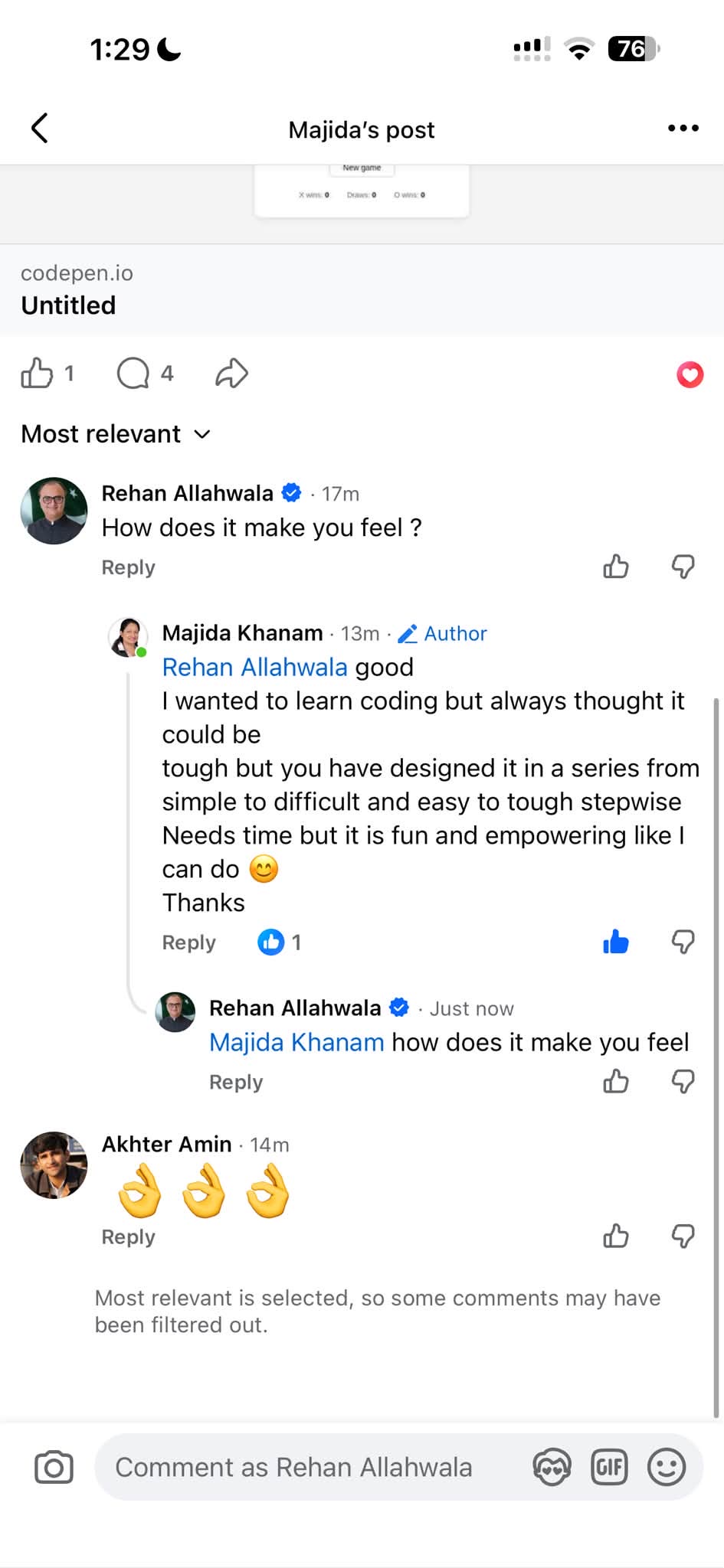Go back using the top-left arrow

click(x=40, y=128)
